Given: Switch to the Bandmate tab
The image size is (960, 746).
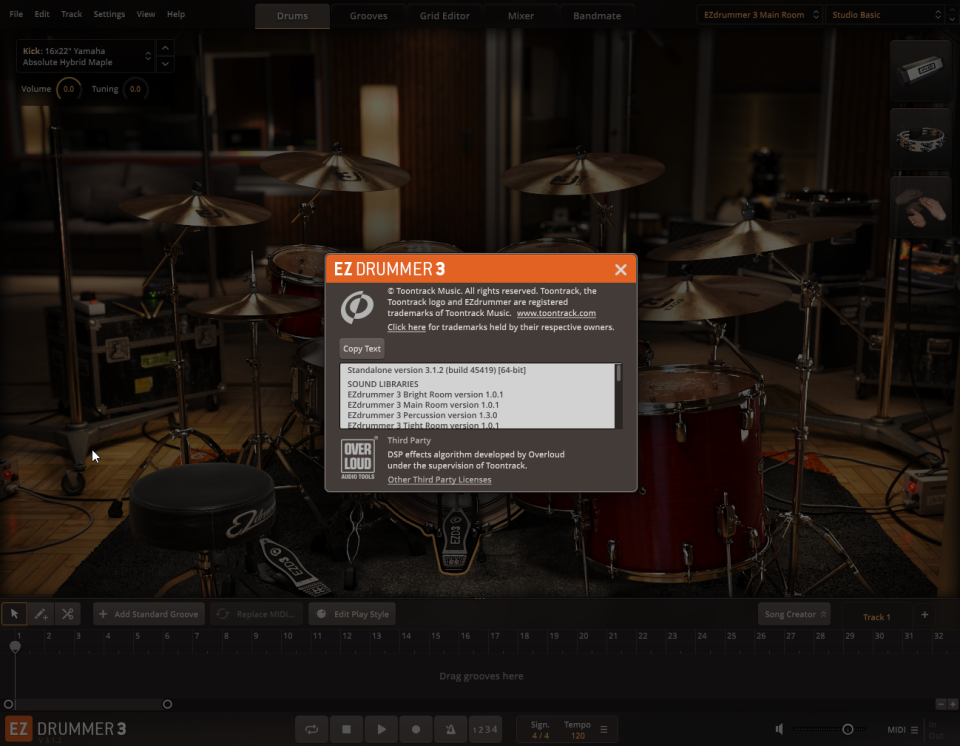Looking at the screenshot, I should click(x=597, y=16).
